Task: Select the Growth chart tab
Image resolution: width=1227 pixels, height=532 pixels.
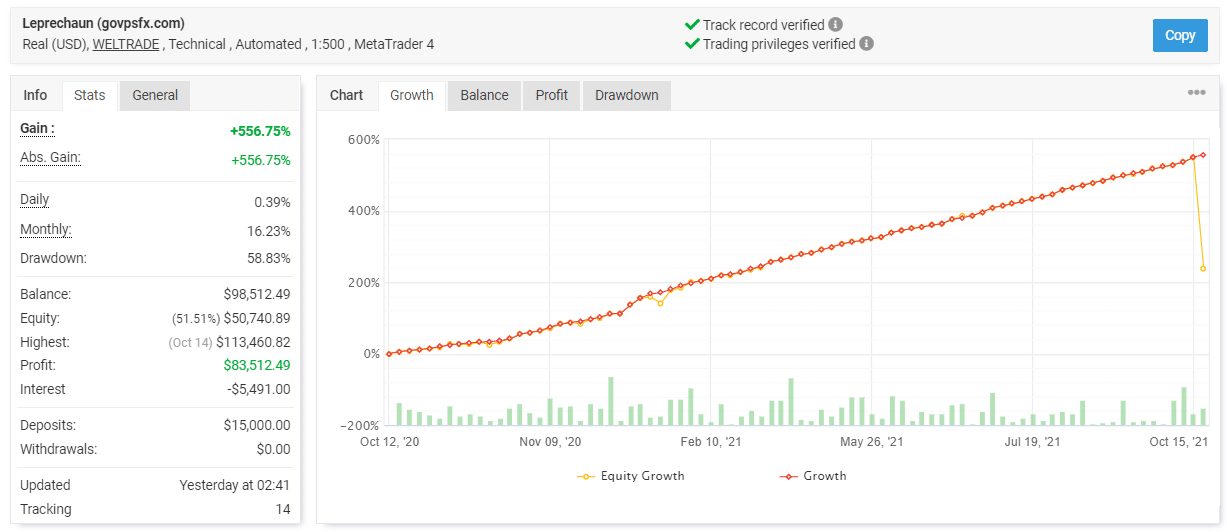Action: (x=411, y=95)
